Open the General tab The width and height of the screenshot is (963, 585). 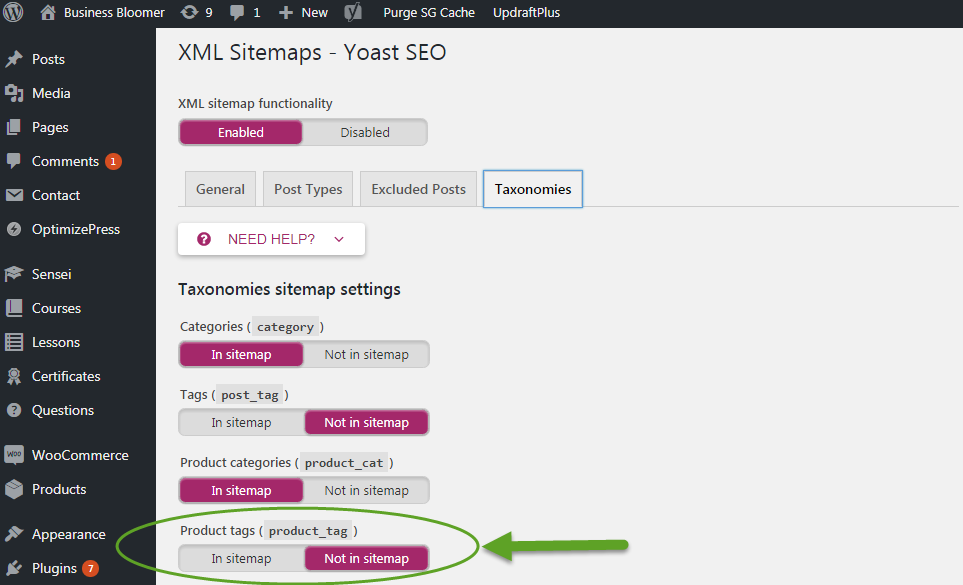tap(220, 189)
